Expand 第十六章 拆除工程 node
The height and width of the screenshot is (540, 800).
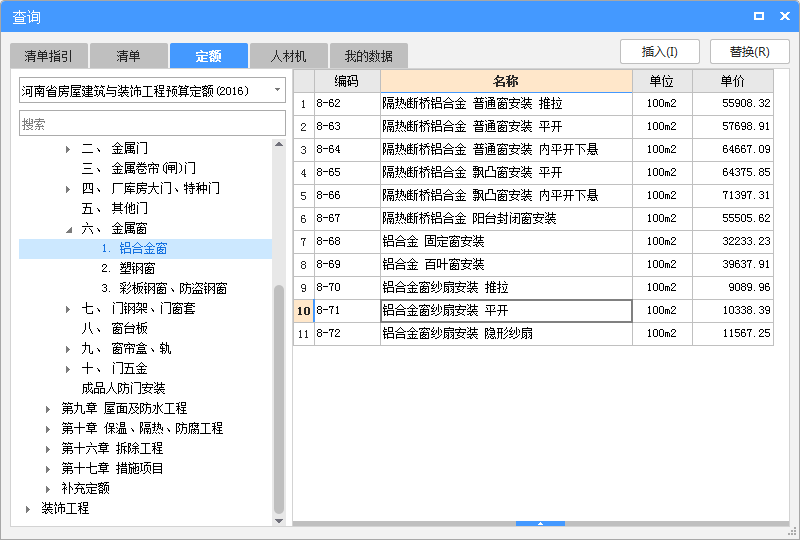48,449
